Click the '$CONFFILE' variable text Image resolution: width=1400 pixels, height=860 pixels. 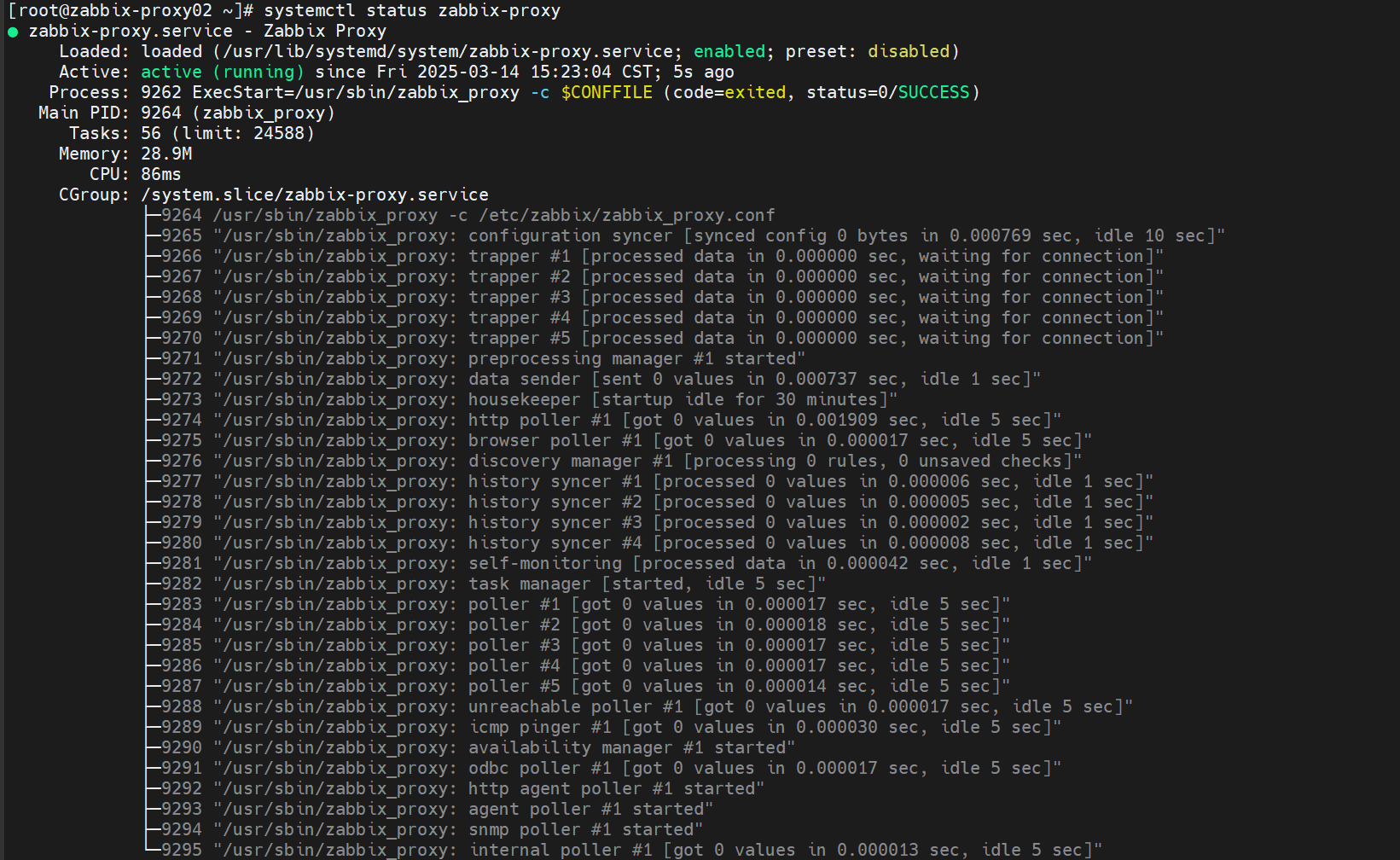tap(607, 92)
